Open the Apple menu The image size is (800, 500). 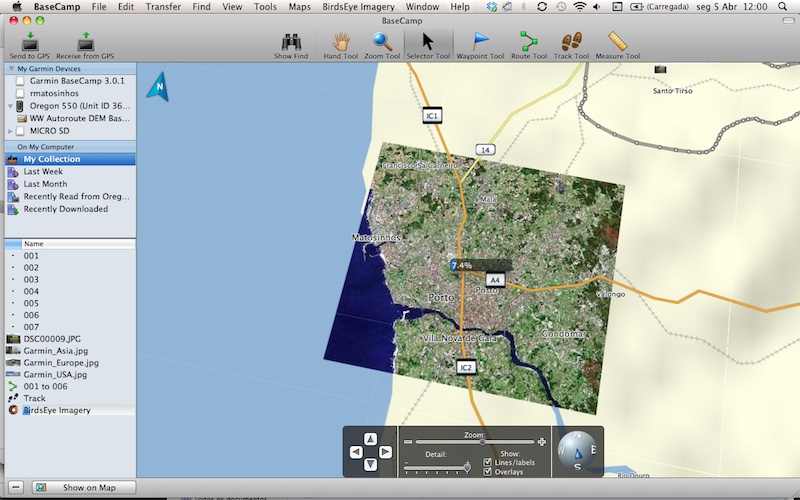17,7
